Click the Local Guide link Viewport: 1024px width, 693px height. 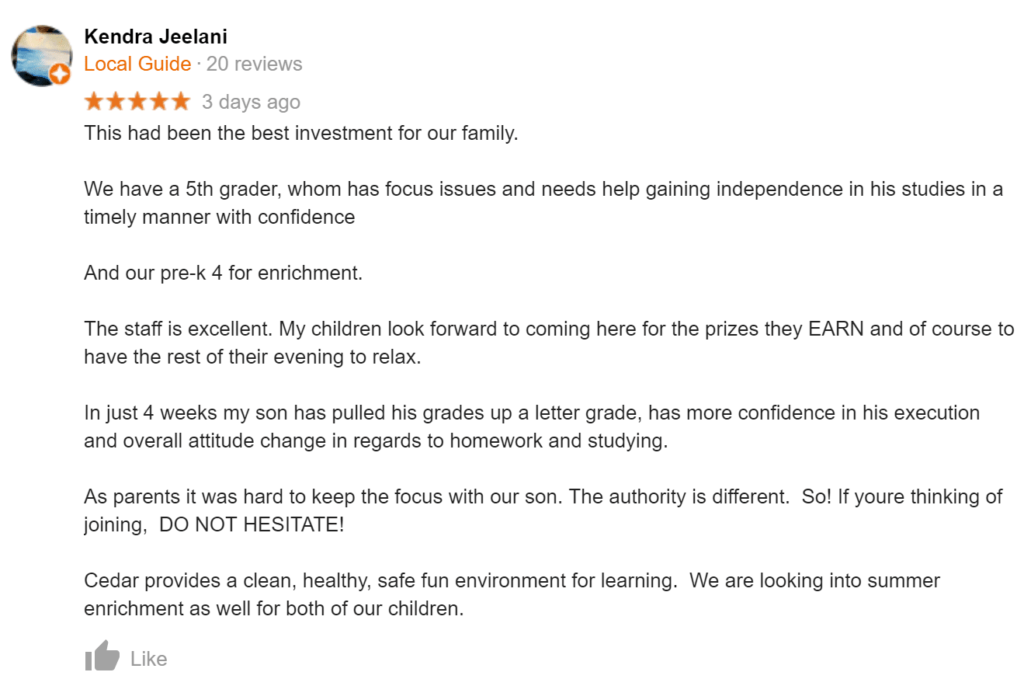137,64
